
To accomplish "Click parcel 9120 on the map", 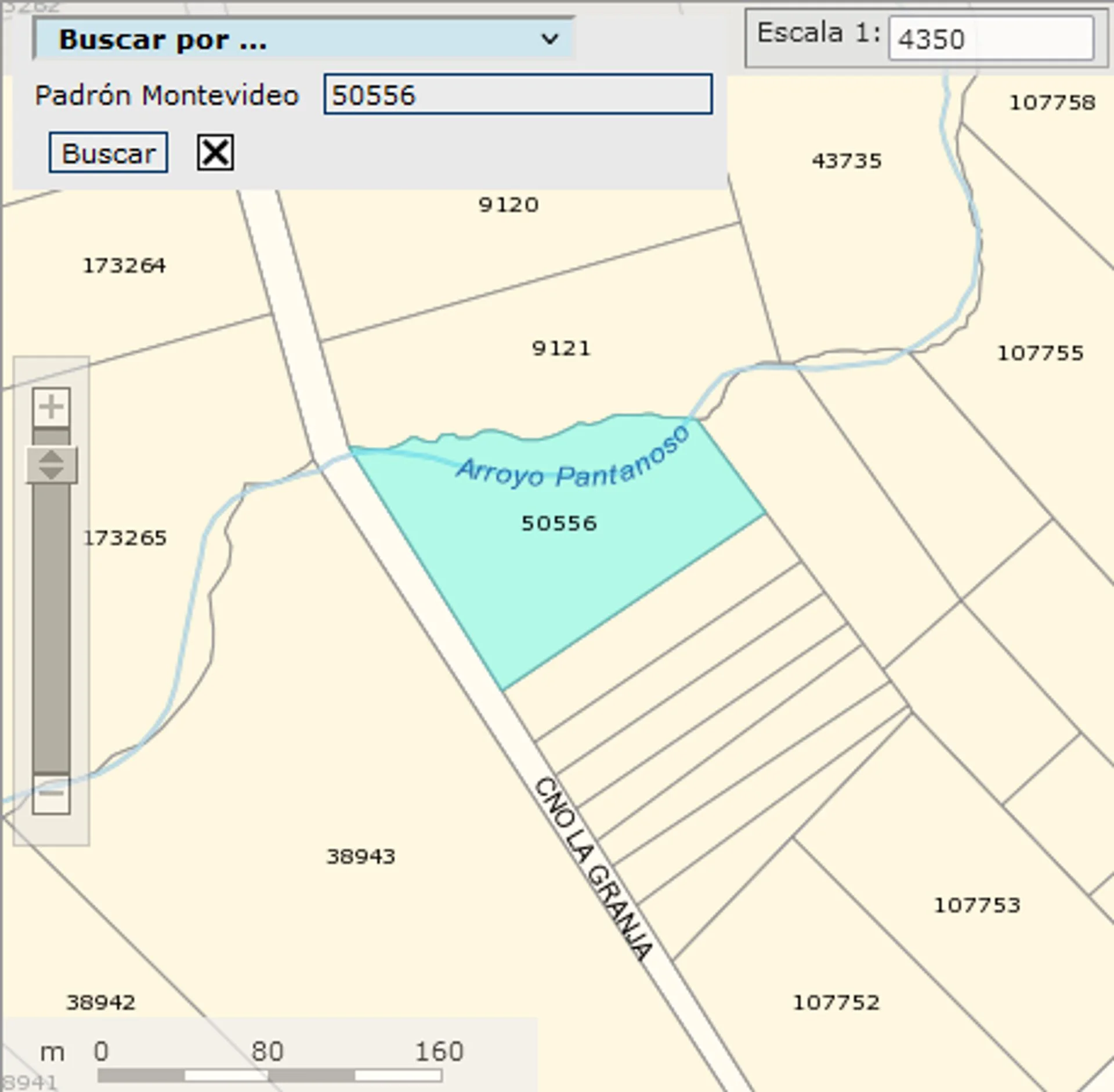I will [508, 205].
